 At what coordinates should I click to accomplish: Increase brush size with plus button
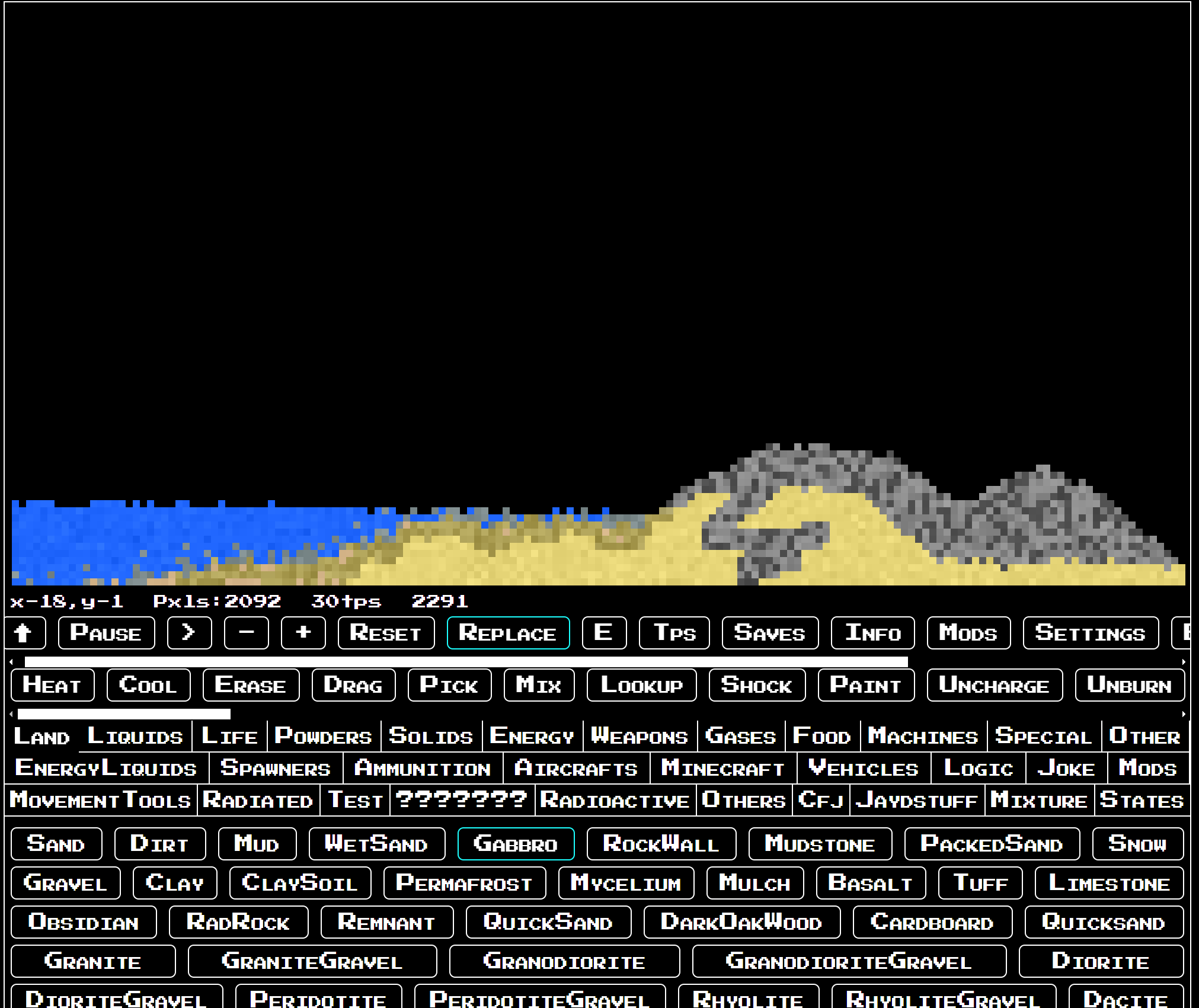pyautogui.click(x=303, y=633)
